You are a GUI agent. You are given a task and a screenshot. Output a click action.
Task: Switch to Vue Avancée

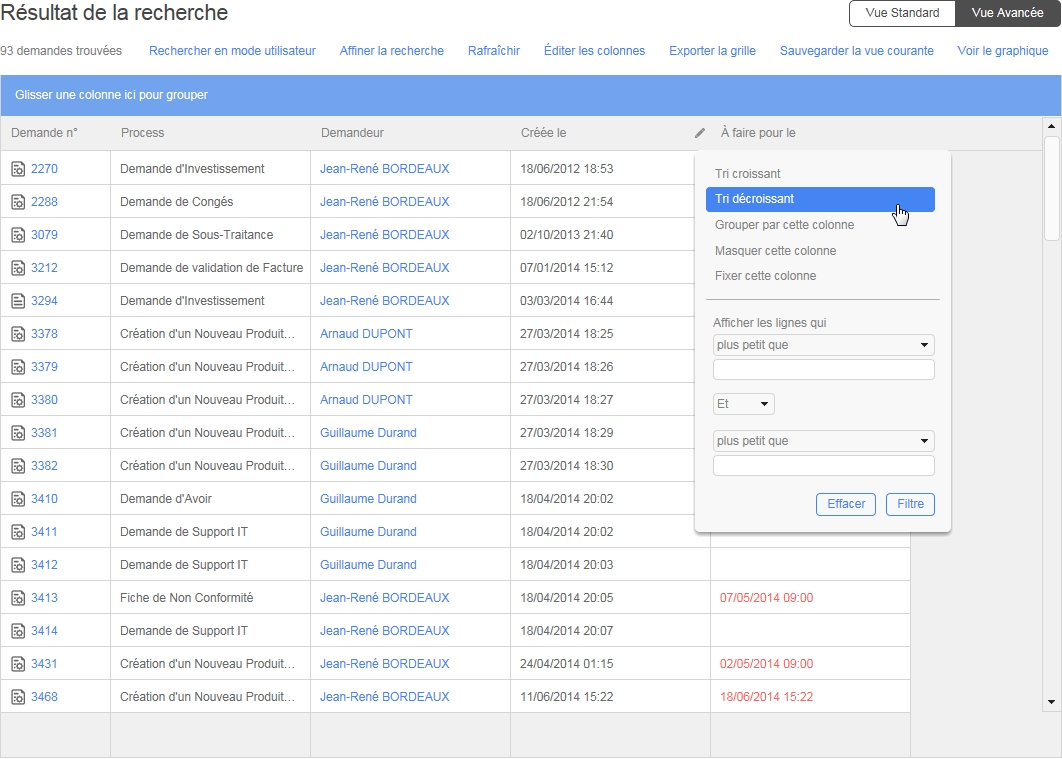point(1007,13)
